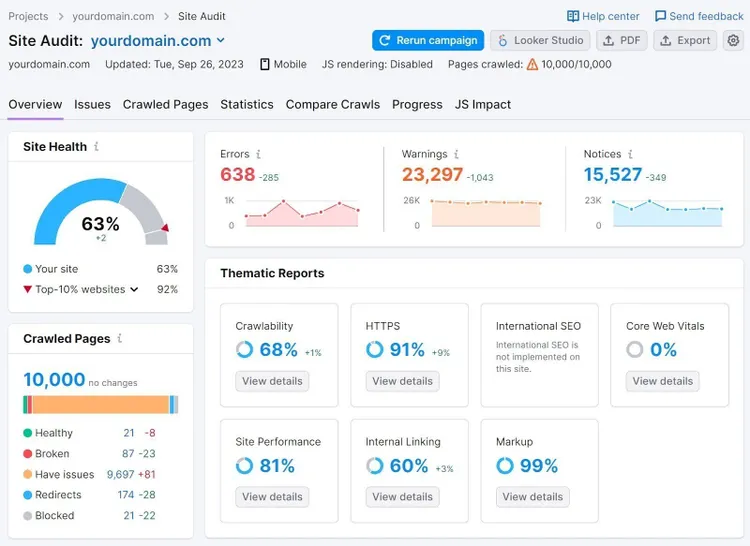
Task: Click the Errors info icon
Action: click(258, 154)
